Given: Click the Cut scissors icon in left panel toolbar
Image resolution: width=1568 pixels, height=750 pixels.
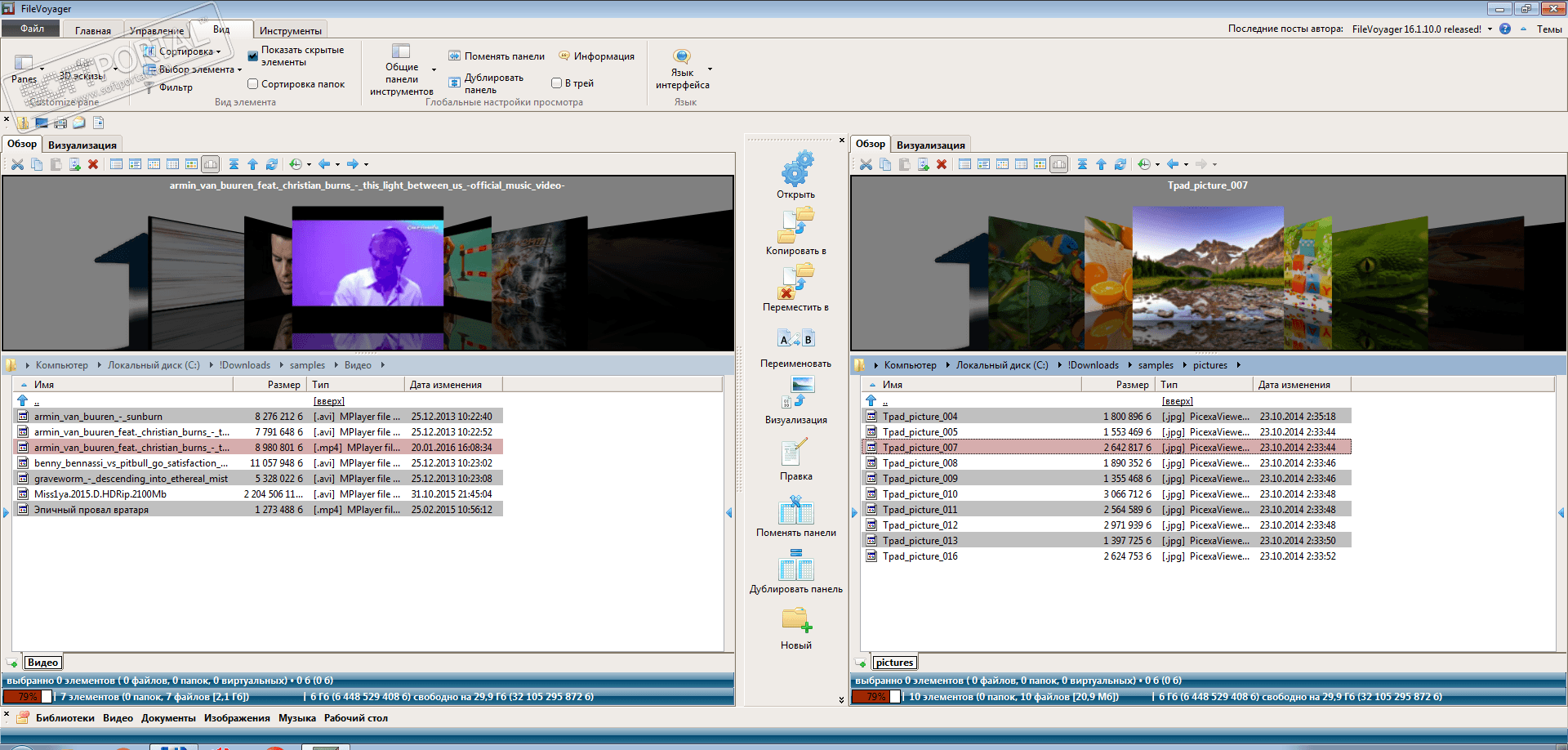Looking at the screenshot, I should [x=17, y=164].
